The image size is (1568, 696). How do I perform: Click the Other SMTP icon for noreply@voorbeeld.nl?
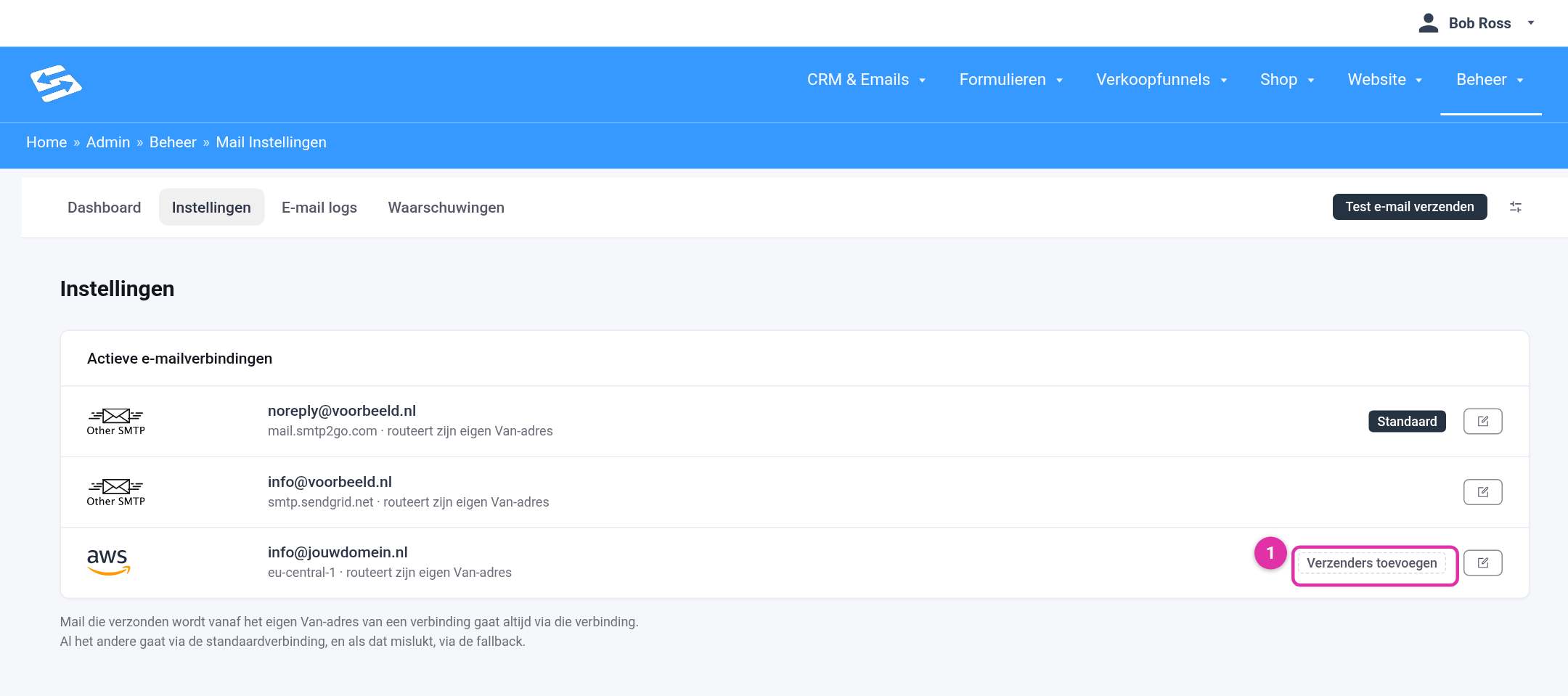coord(116,421)
